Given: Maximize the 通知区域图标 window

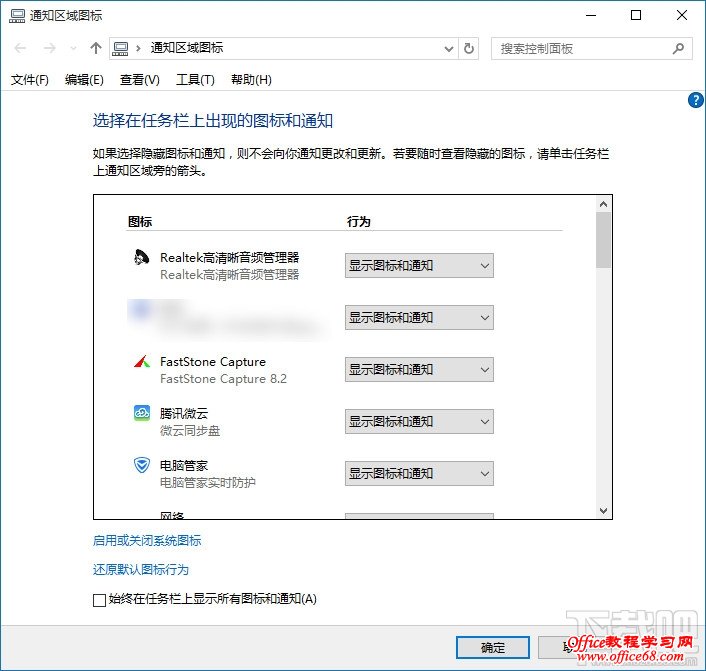Looking at the screenshot, I should [x=636, y=15].
